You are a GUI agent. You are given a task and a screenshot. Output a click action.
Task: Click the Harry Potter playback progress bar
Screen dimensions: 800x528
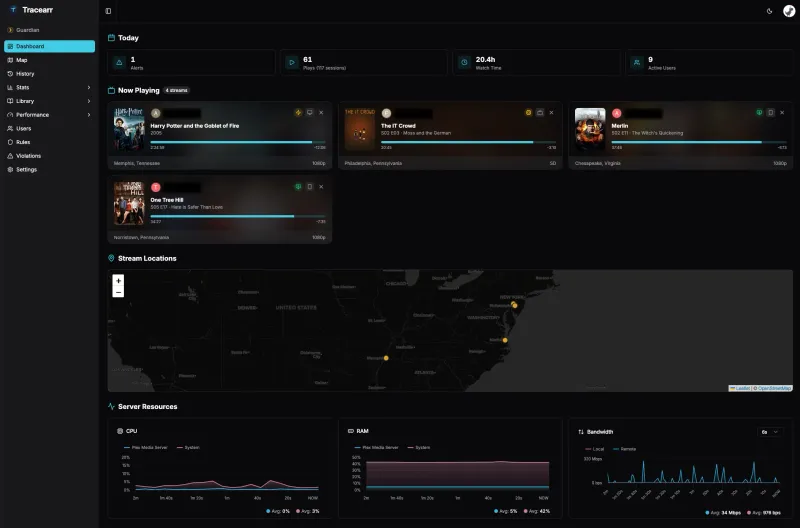click(x=238, y=142)
